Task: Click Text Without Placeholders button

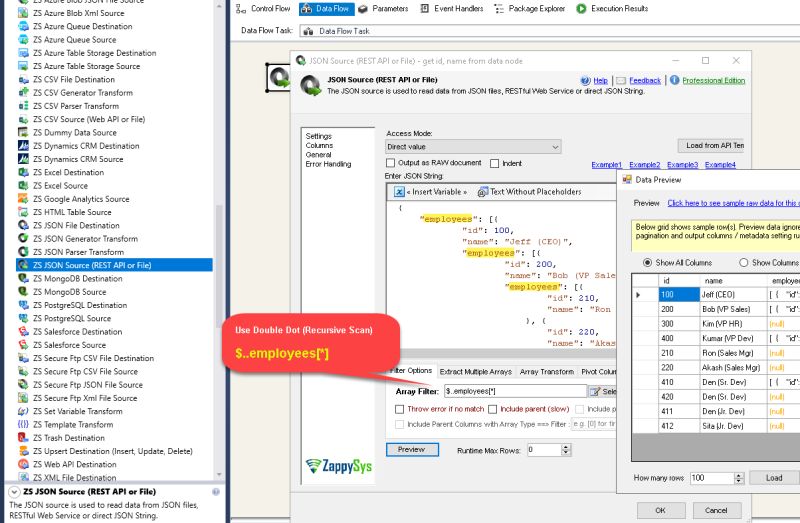Action: [x=530, y=192]
